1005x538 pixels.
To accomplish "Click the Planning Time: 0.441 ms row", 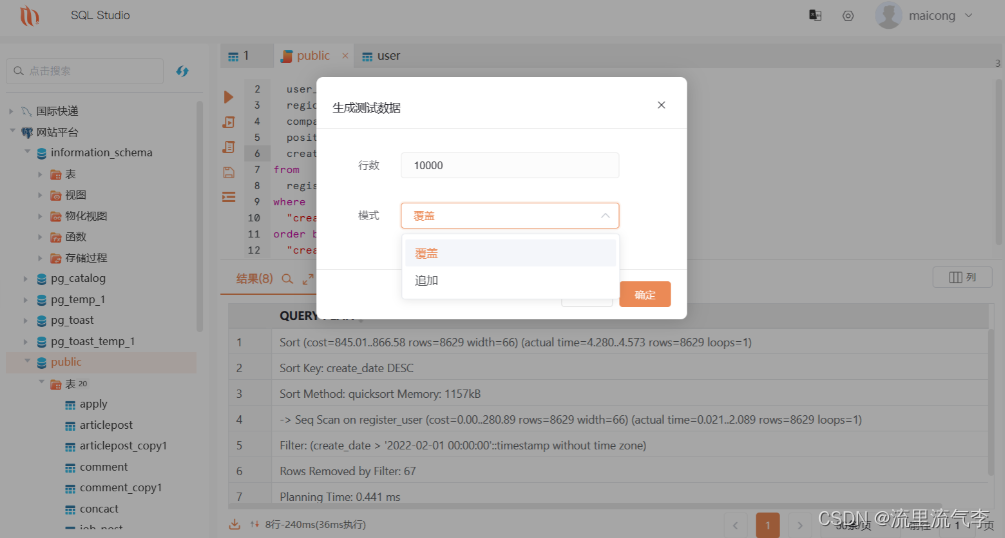I will pos(608,496).
